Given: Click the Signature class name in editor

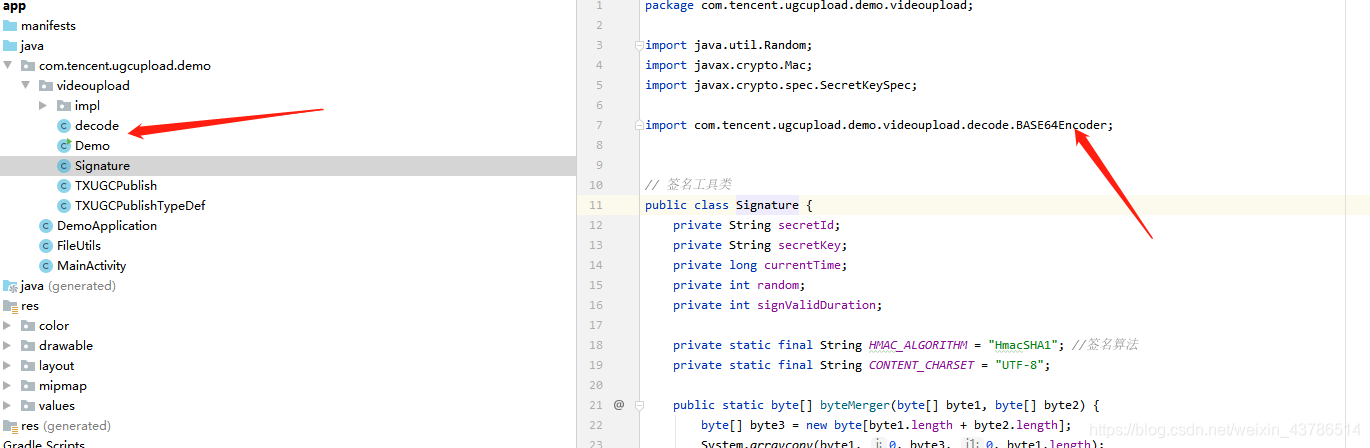Looking at the screenshot, I should pos(767,205).
